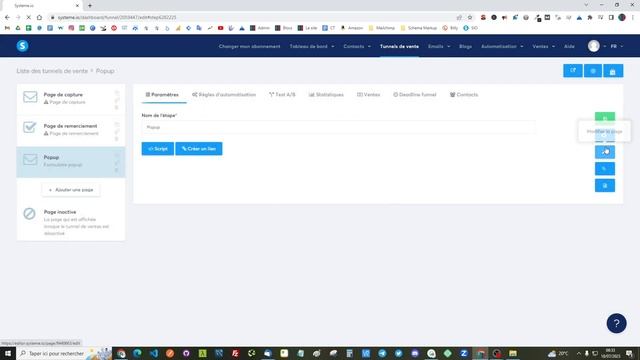Open Tunnels de vente menu item
640x360 pixels.
point(399,47)
